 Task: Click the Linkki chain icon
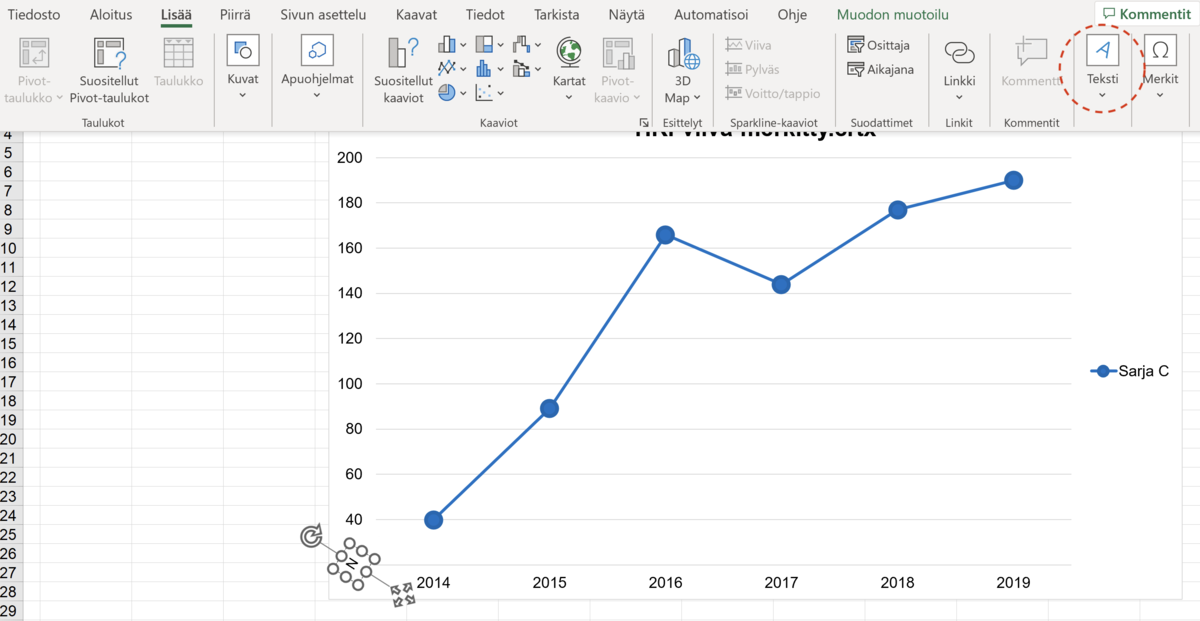(959, 54)
